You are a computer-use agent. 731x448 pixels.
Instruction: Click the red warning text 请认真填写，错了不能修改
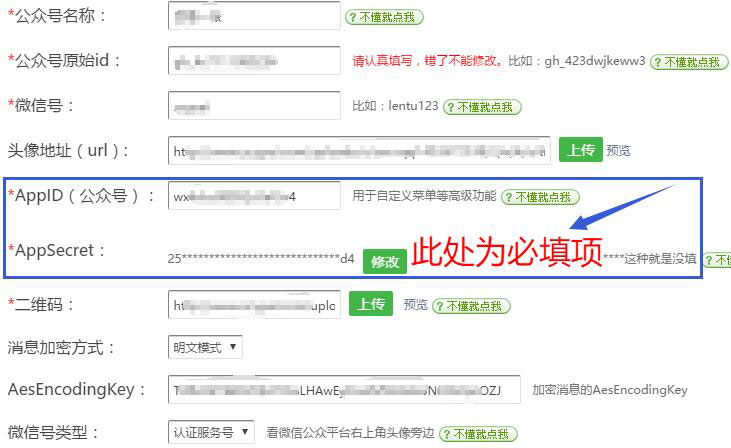(428, 61)
